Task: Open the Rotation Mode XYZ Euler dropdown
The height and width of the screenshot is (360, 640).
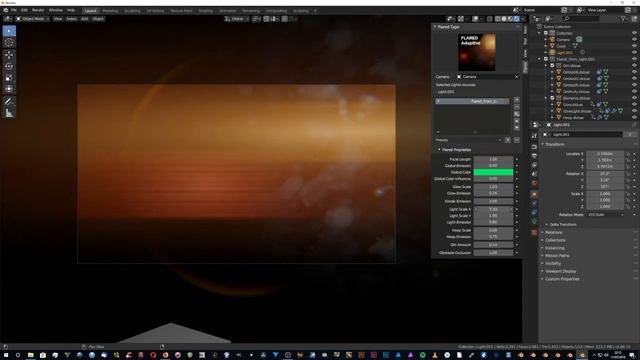Action: [605, 215]
